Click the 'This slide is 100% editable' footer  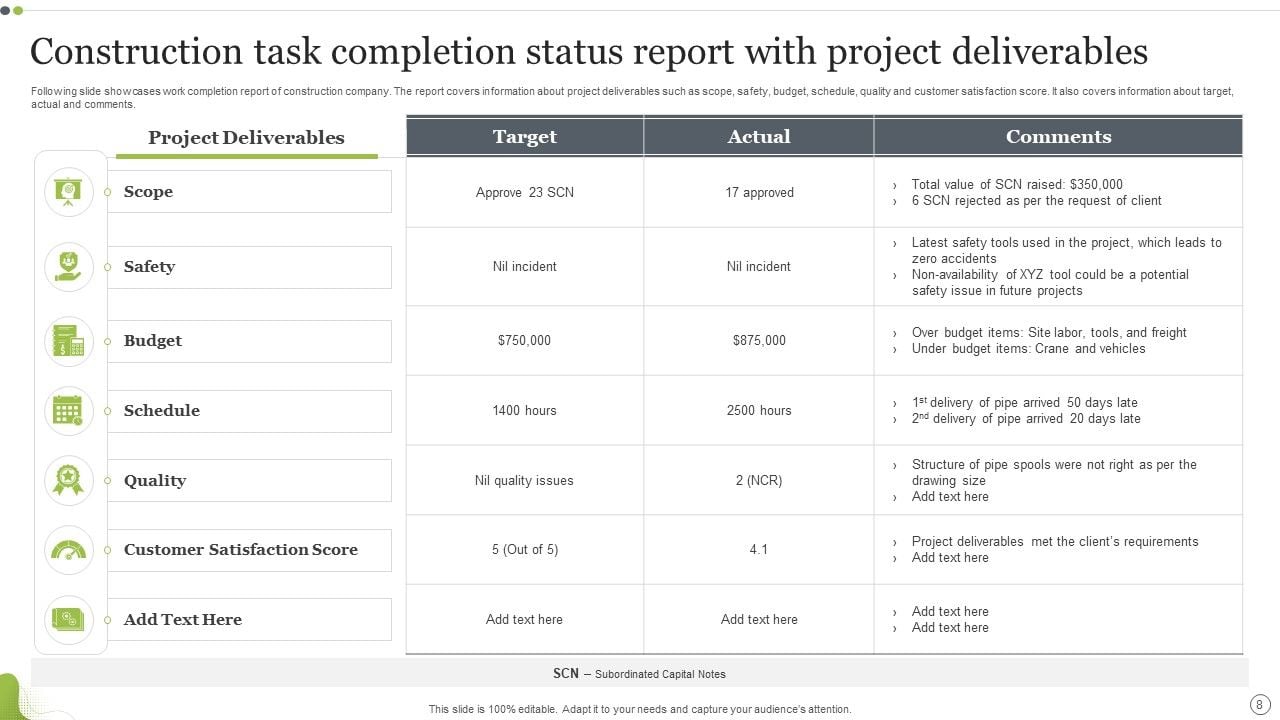(640, 709)
